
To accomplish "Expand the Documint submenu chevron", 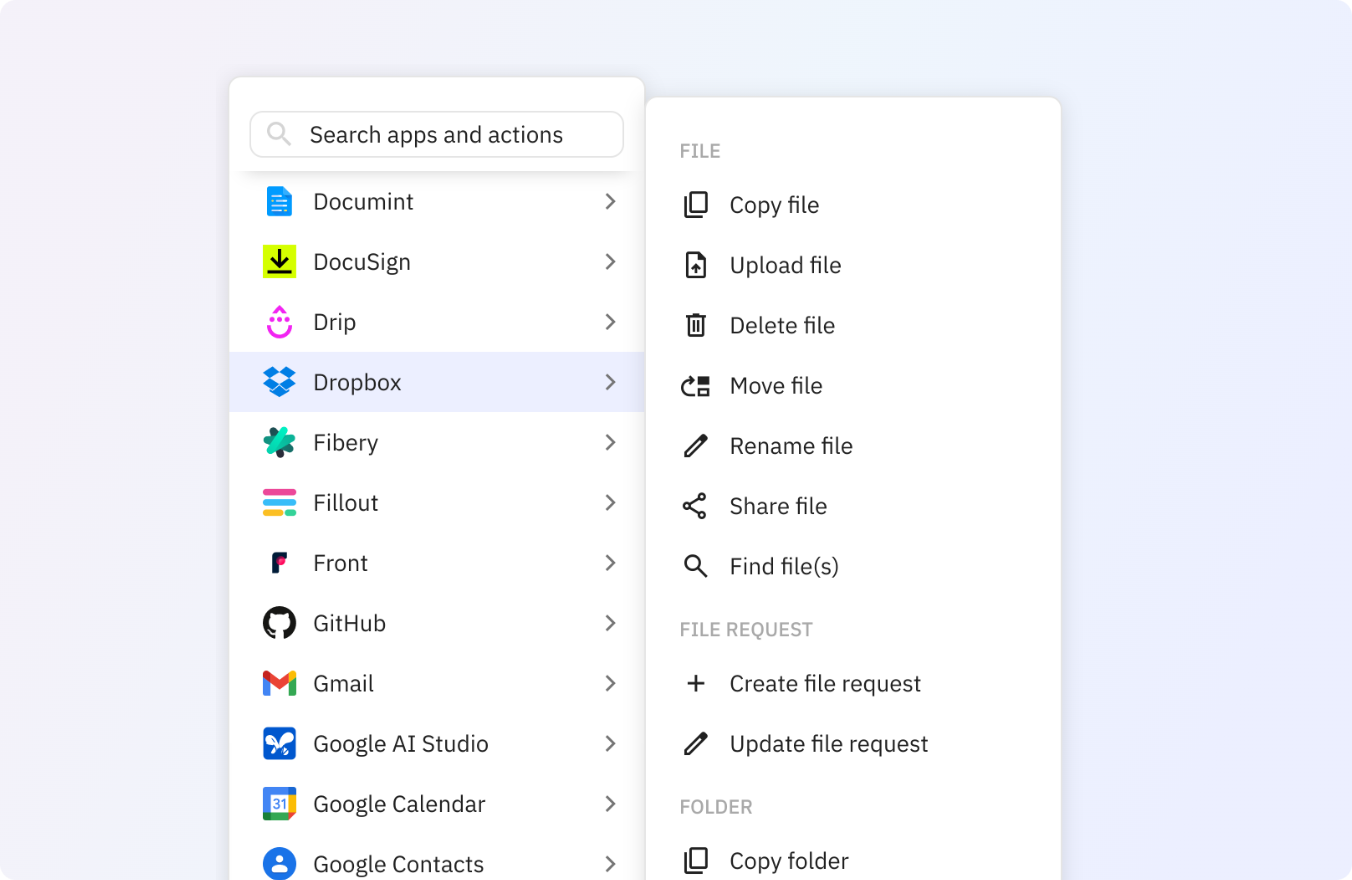I will tap(610, 201).
